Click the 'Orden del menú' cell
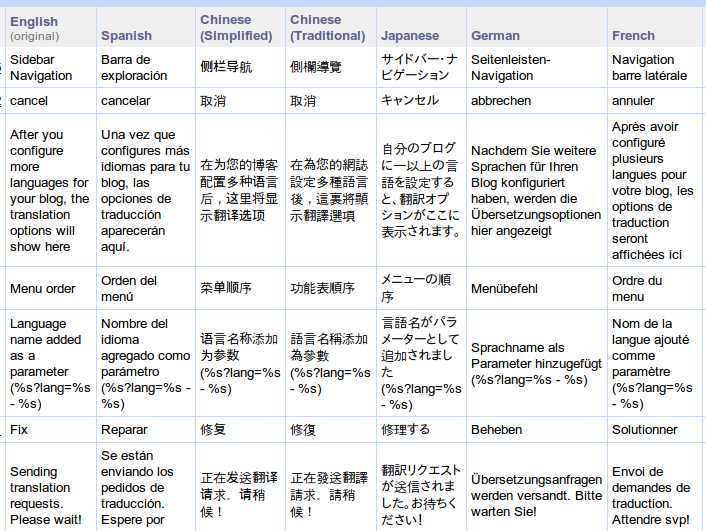Viewport: 706px width, 531px height. [x=146, y=288]
